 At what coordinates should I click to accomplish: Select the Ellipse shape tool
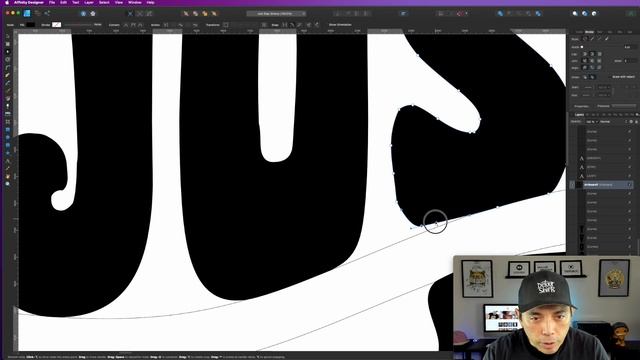coord(8,137)
